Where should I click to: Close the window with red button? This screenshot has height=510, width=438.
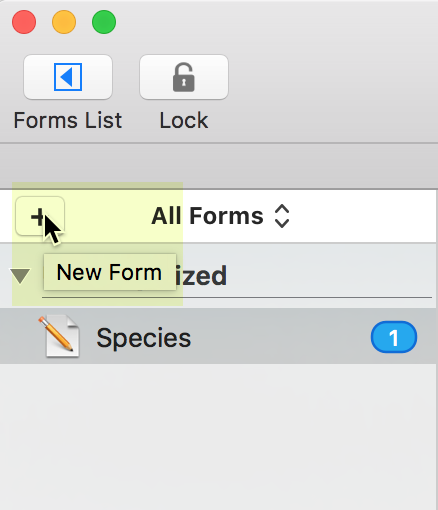tap(24, 22)
